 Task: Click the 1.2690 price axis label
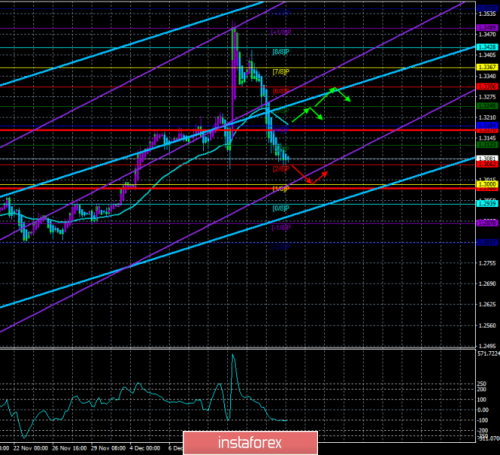[487, 284]
